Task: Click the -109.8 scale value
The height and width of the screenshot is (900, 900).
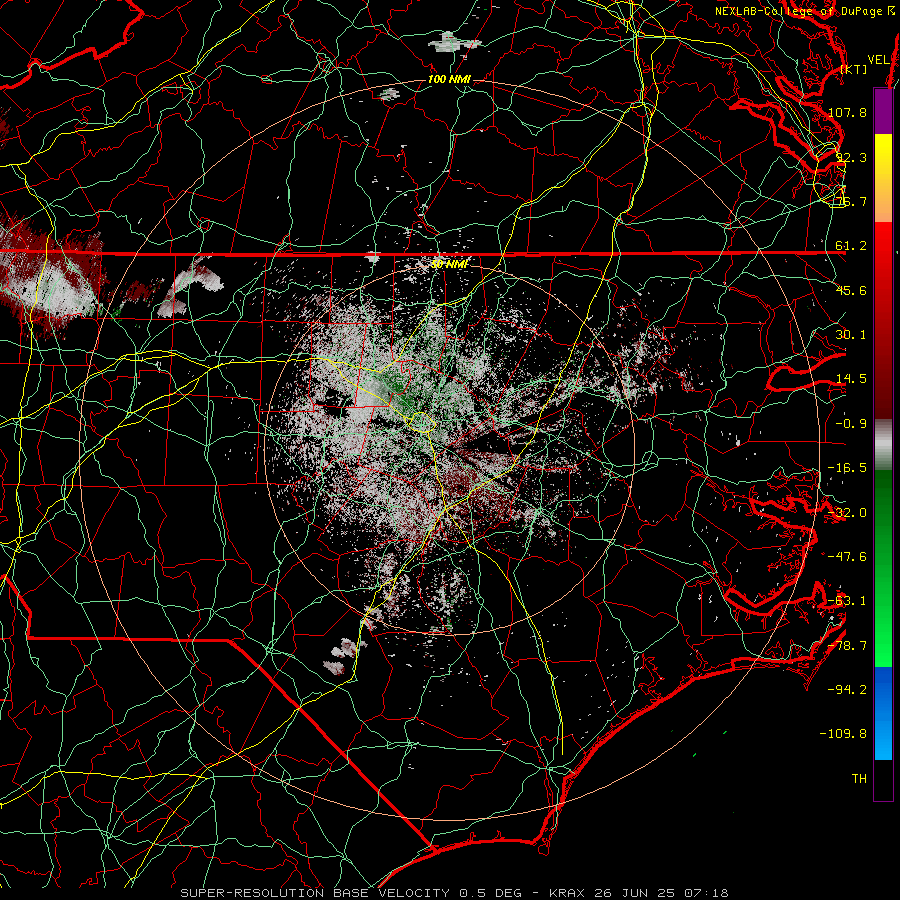Action: point(844,734)
